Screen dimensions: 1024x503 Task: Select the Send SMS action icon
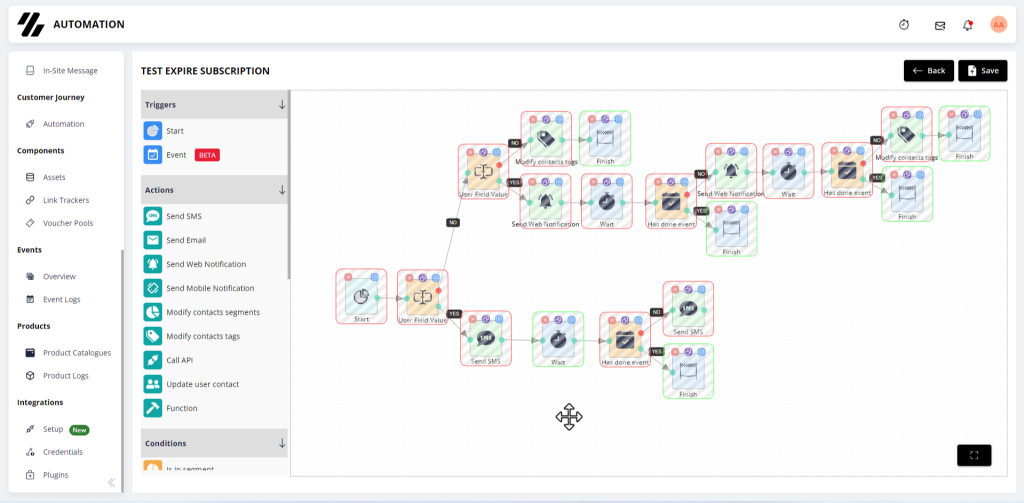click(153, 216)
